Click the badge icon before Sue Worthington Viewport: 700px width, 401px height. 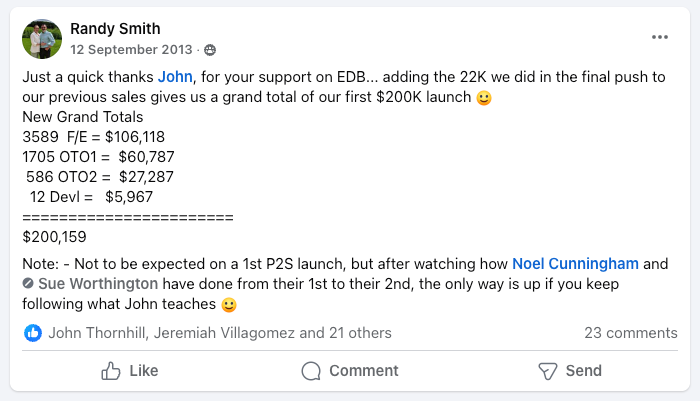point(28,284)
